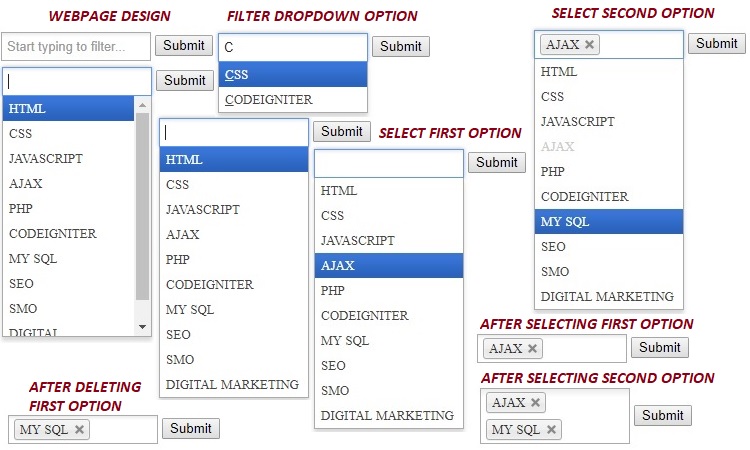Remove AJAX tag under After Selecting First Option
The width and height of the screenshot is (750, 450).
click(x=532, y=349)
